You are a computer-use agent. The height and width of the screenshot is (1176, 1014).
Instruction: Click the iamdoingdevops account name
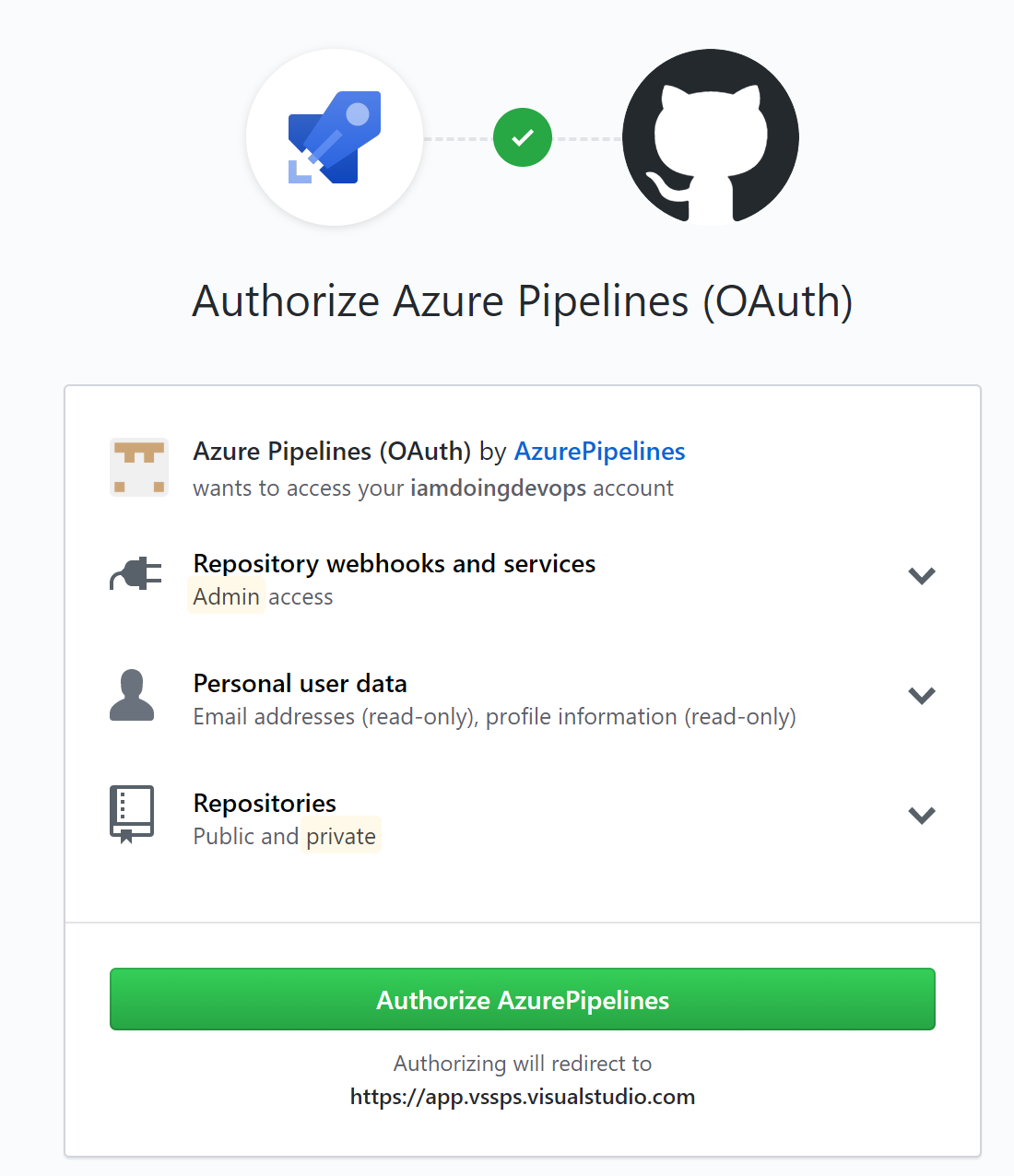(x=498, y=488)
